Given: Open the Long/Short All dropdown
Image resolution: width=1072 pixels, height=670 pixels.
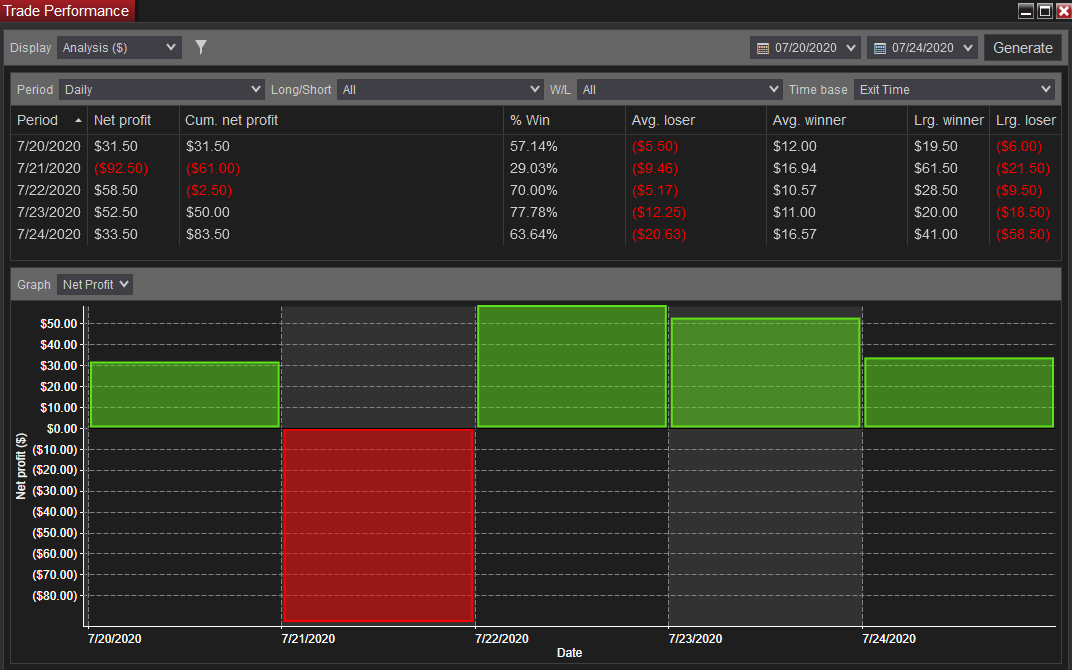Looking at the screenshot, I should 440,90.
